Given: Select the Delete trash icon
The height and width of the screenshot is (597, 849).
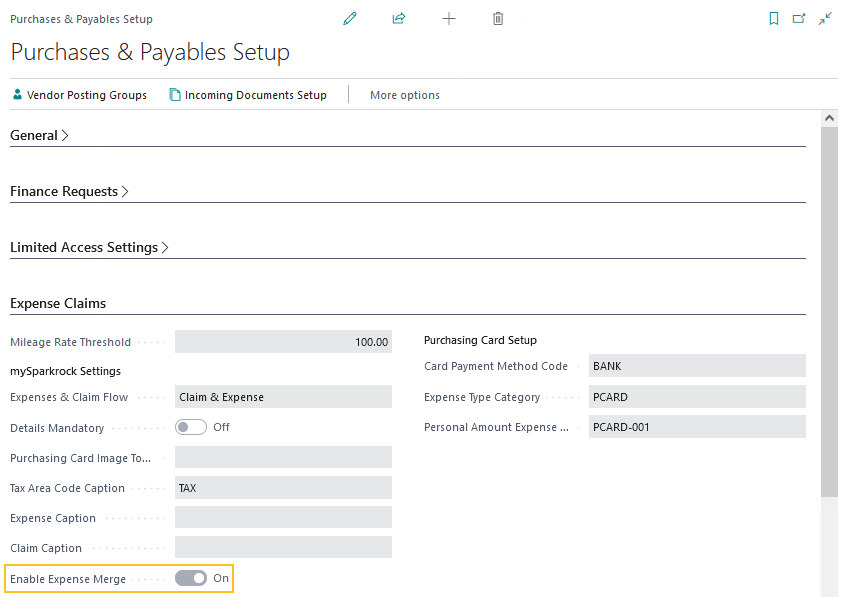Looking at the screenshot, I should tap(497, 18).
